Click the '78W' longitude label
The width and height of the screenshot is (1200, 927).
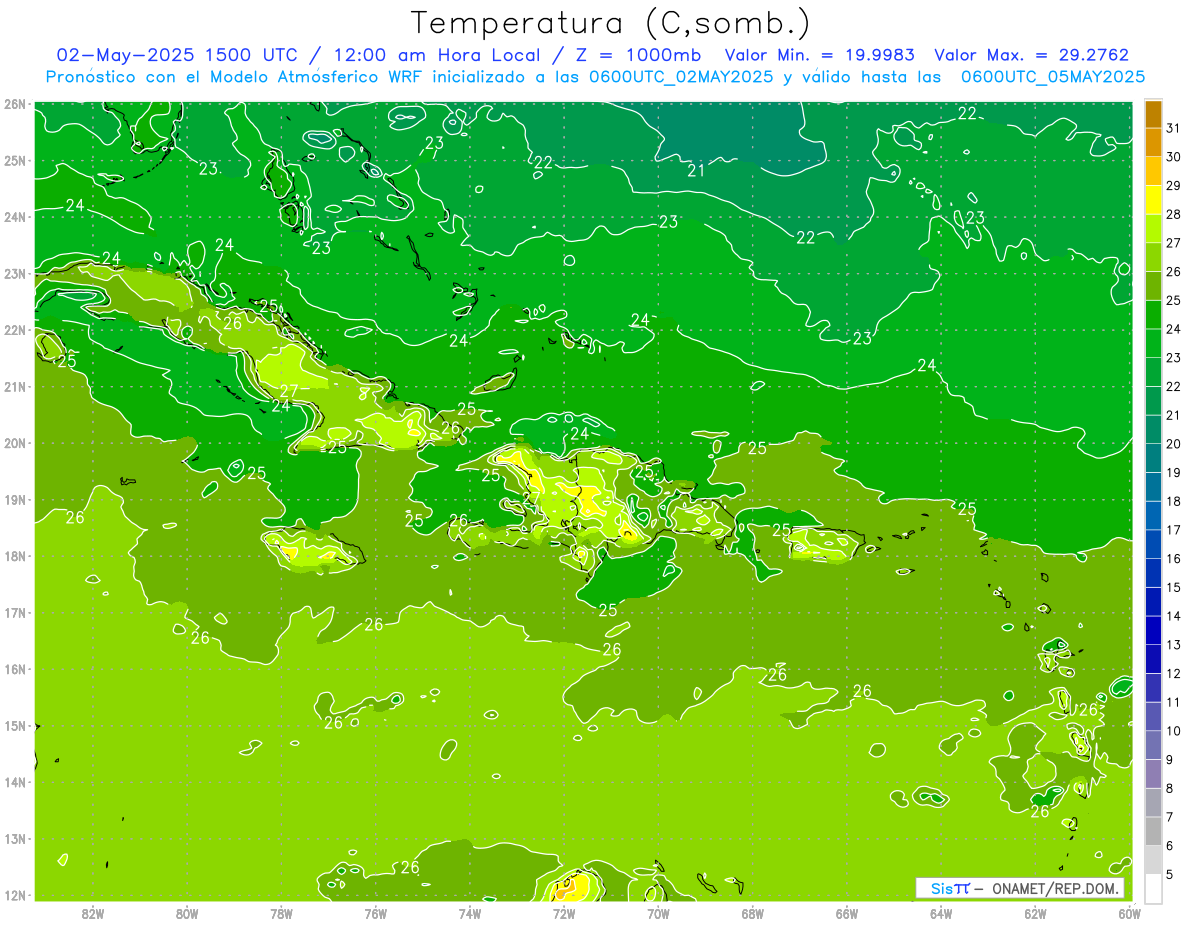click(x=281, y=913)
